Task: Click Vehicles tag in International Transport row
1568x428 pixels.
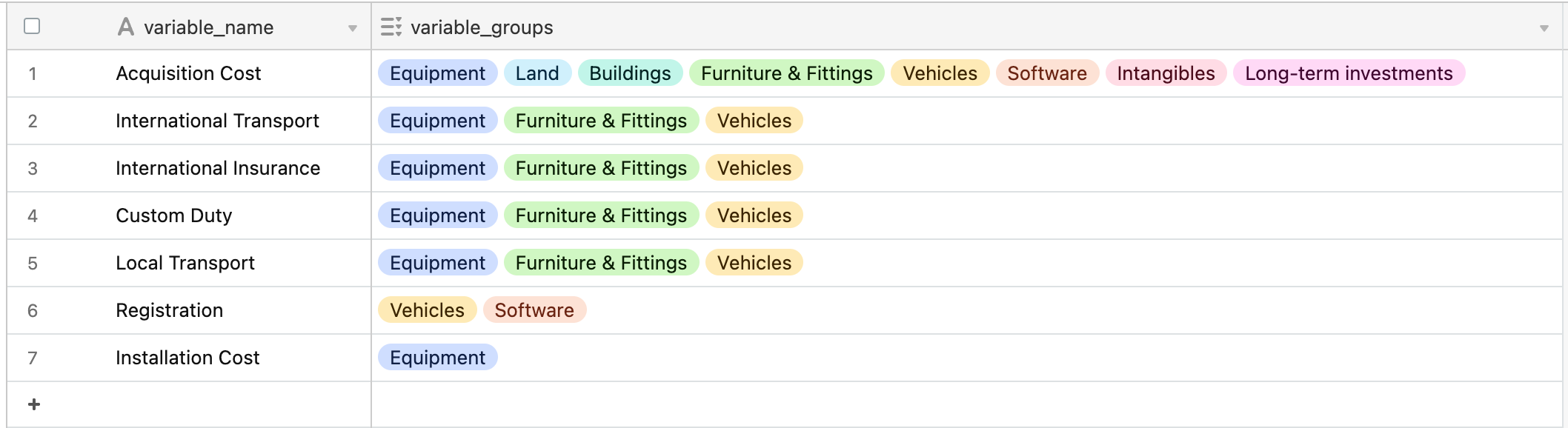Action: pyautogui.click(x=754, y=121)
